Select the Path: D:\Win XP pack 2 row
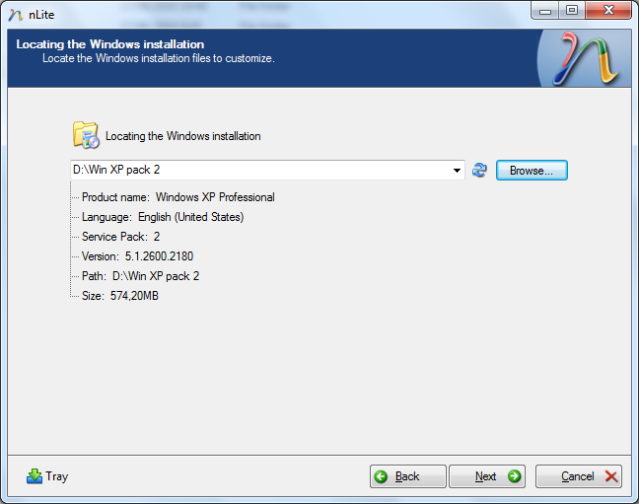 140,276
